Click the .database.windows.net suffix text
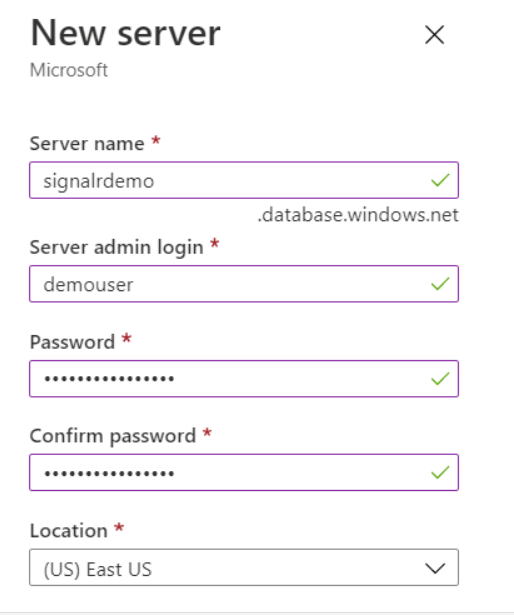514x615 pixels. click(x=358, y=215)
